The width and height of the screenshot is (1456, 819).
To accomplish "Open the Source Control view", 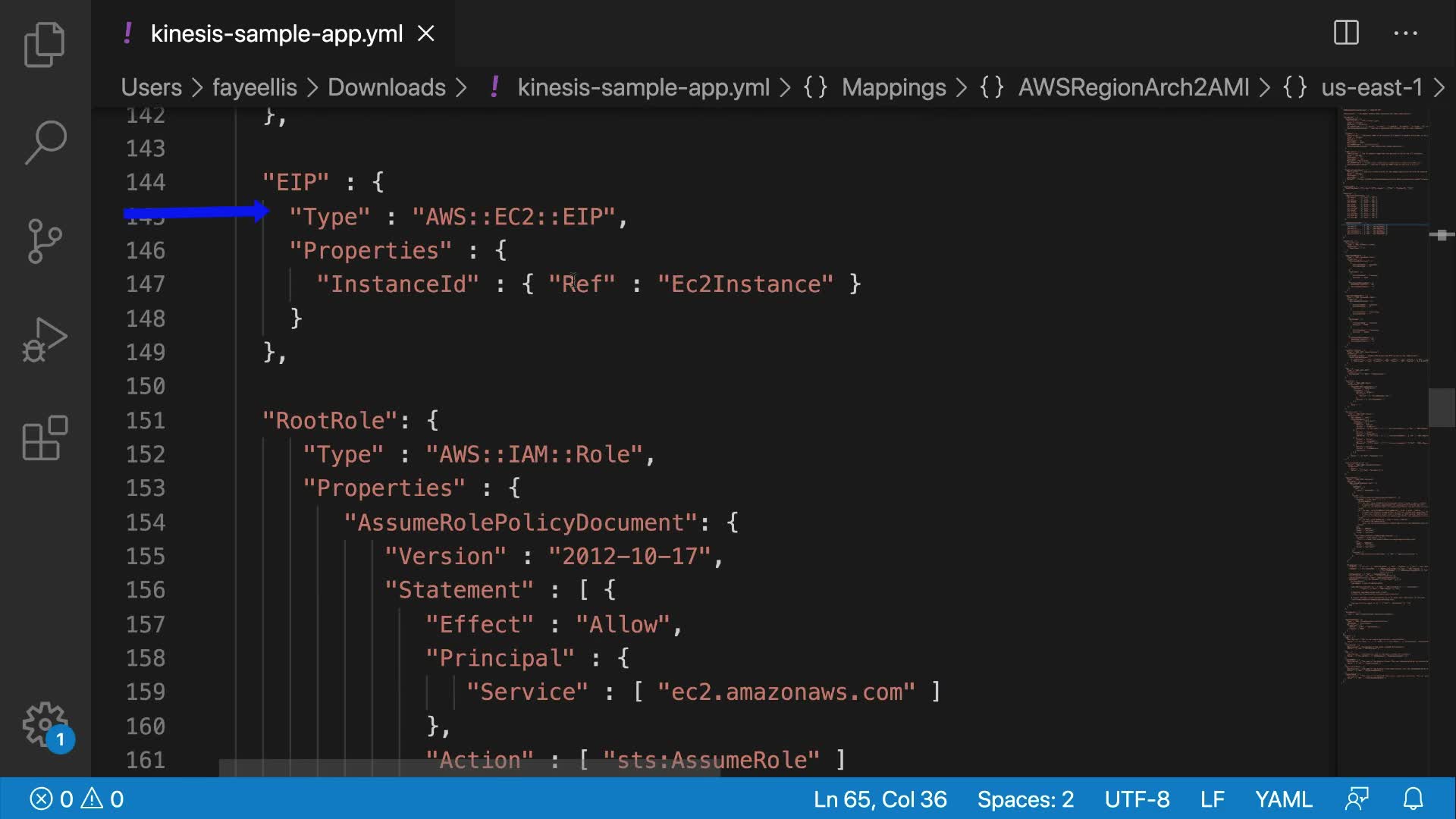I will pos(45,241).
